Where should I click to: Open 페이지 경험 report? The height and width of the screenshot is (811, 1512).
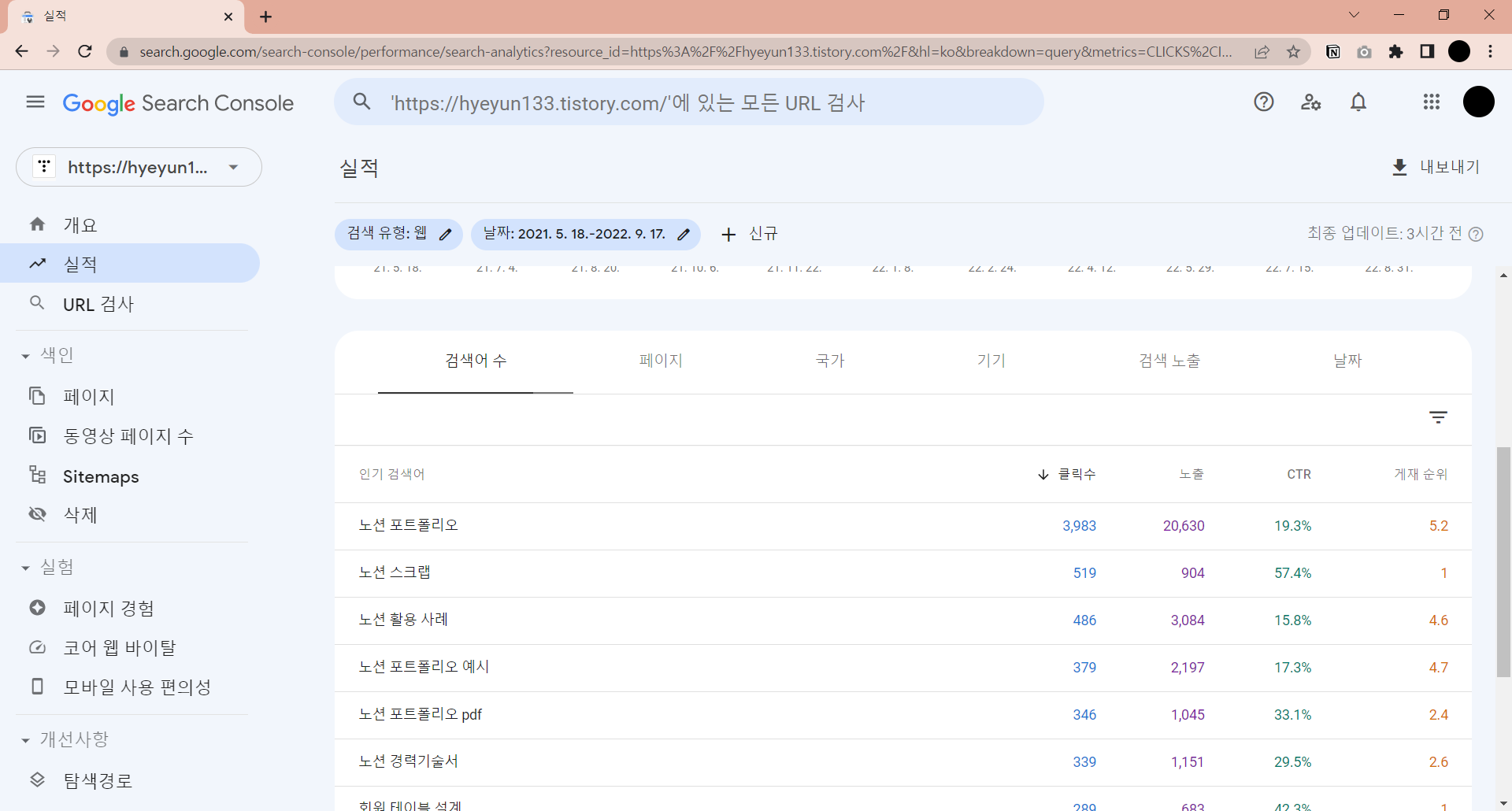click(x=130, y=608)
